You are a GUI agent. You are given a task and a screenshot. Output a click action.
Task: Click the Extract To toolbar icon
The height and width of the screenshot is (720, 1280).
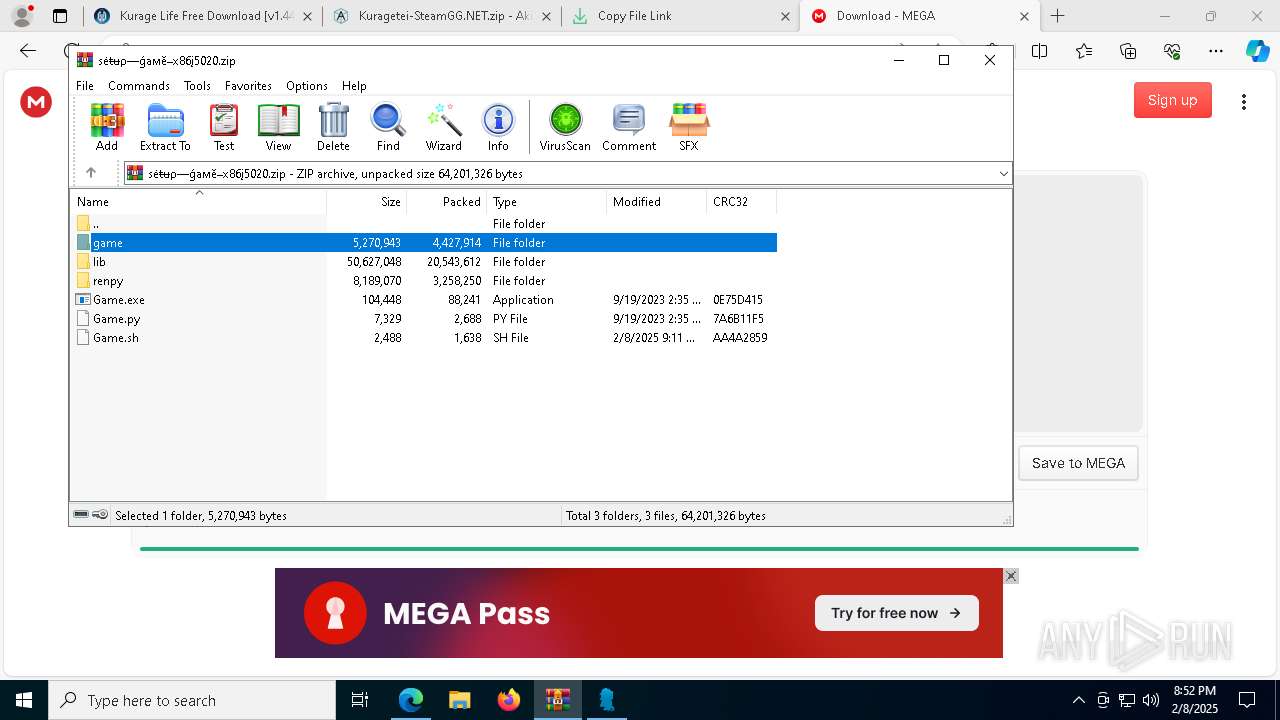tap(165, 127)
